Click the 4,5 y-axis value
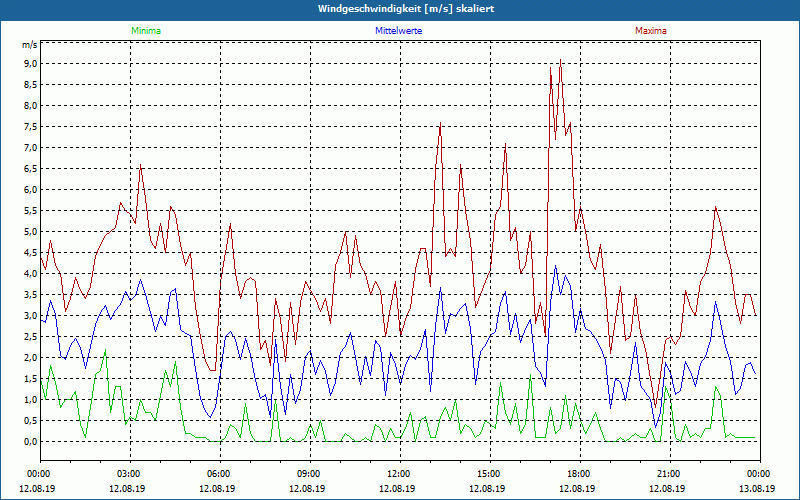800x500 pixels. pyautogui.click(x=31, y=253)
